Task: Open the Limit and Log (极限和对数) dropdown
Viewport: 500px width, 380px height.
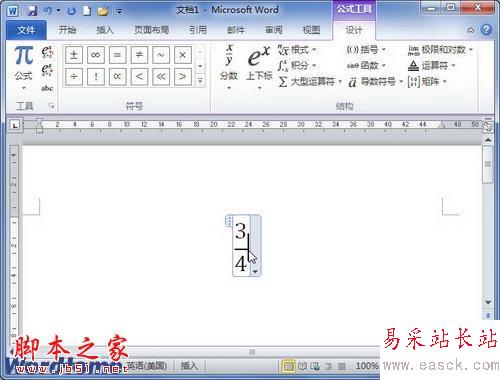Action: 440,50
